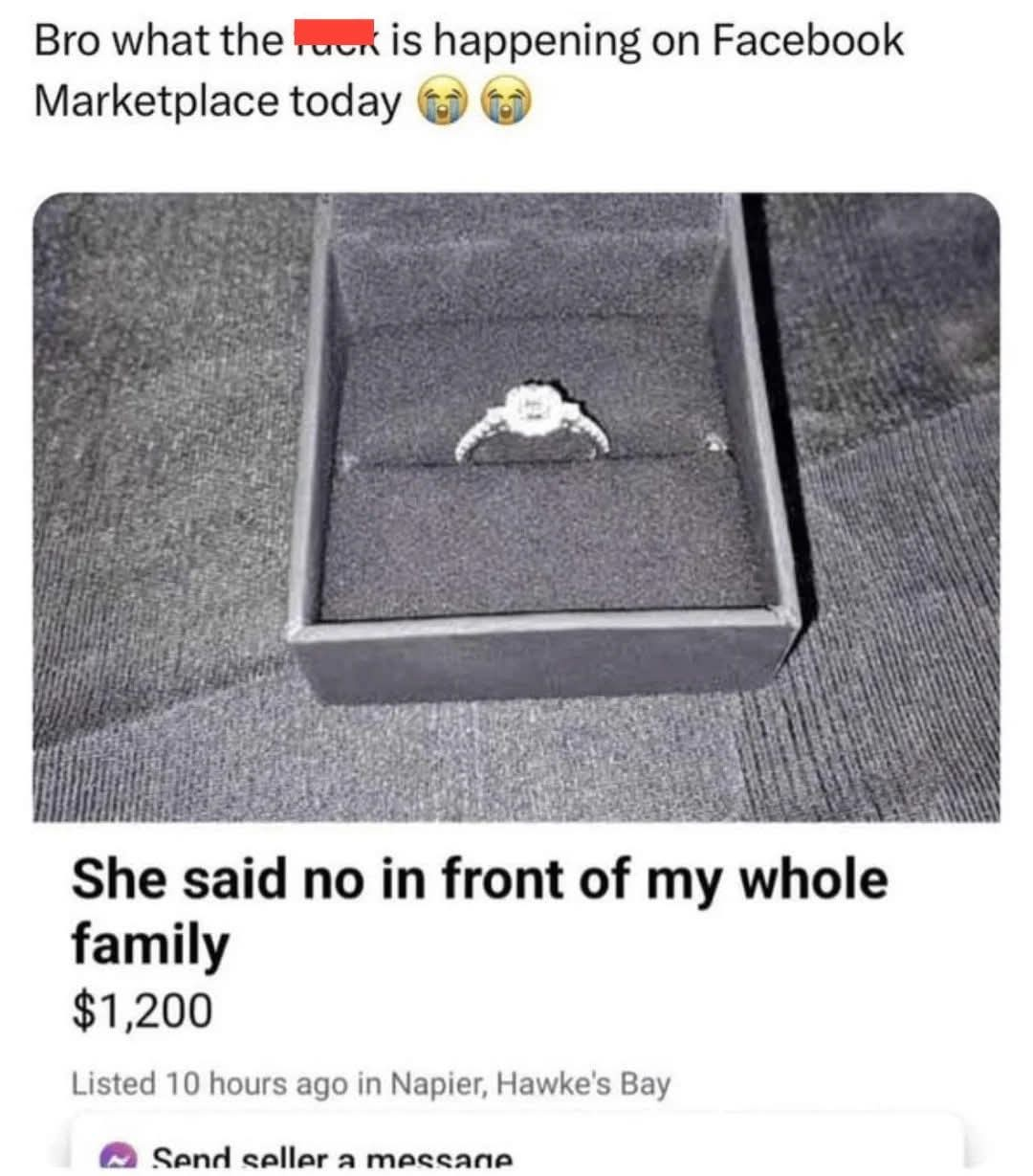Image resolution: width=1033 pixels, height=1176 pixels.
Task: Click the tweet text starting Bro what
Action: pyautogui.click(x=469, y=71)
